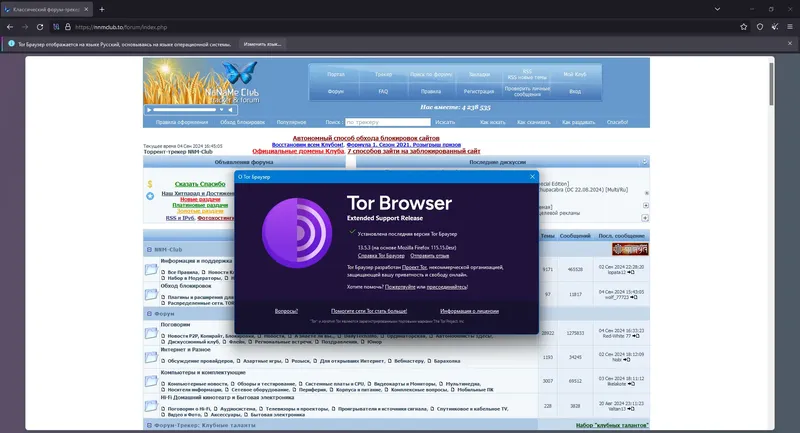Open the FAQ menu item

tap(383, 92)
